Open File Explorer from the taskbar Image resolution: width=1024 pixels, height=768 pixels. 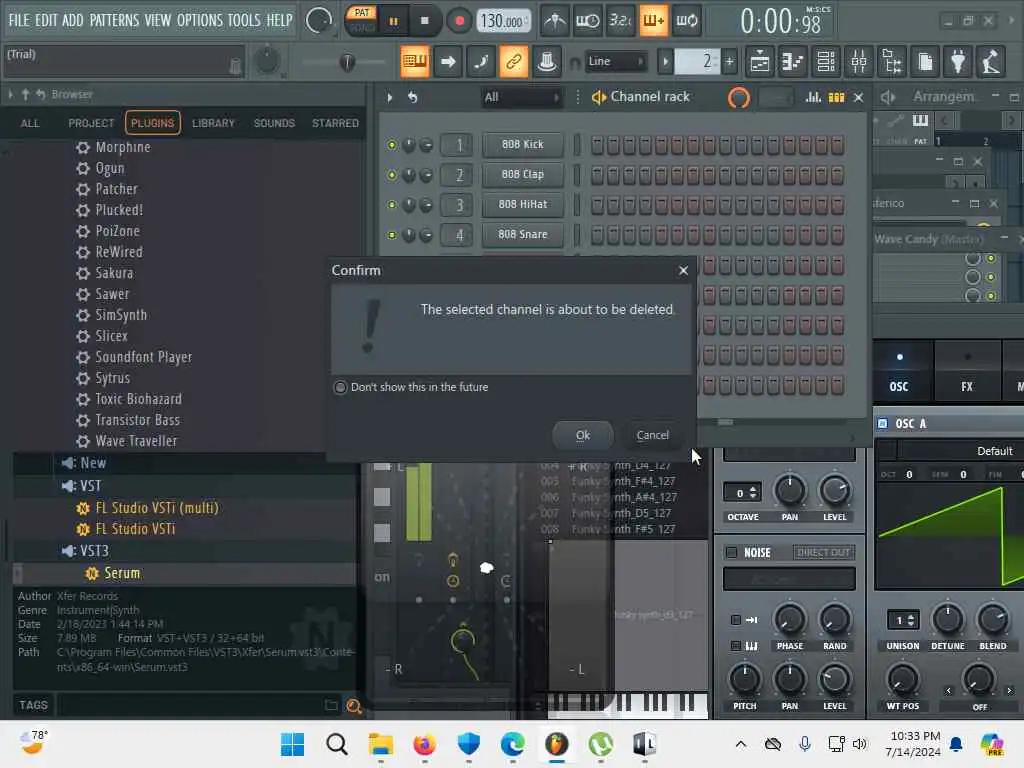(x=381, y=744)
